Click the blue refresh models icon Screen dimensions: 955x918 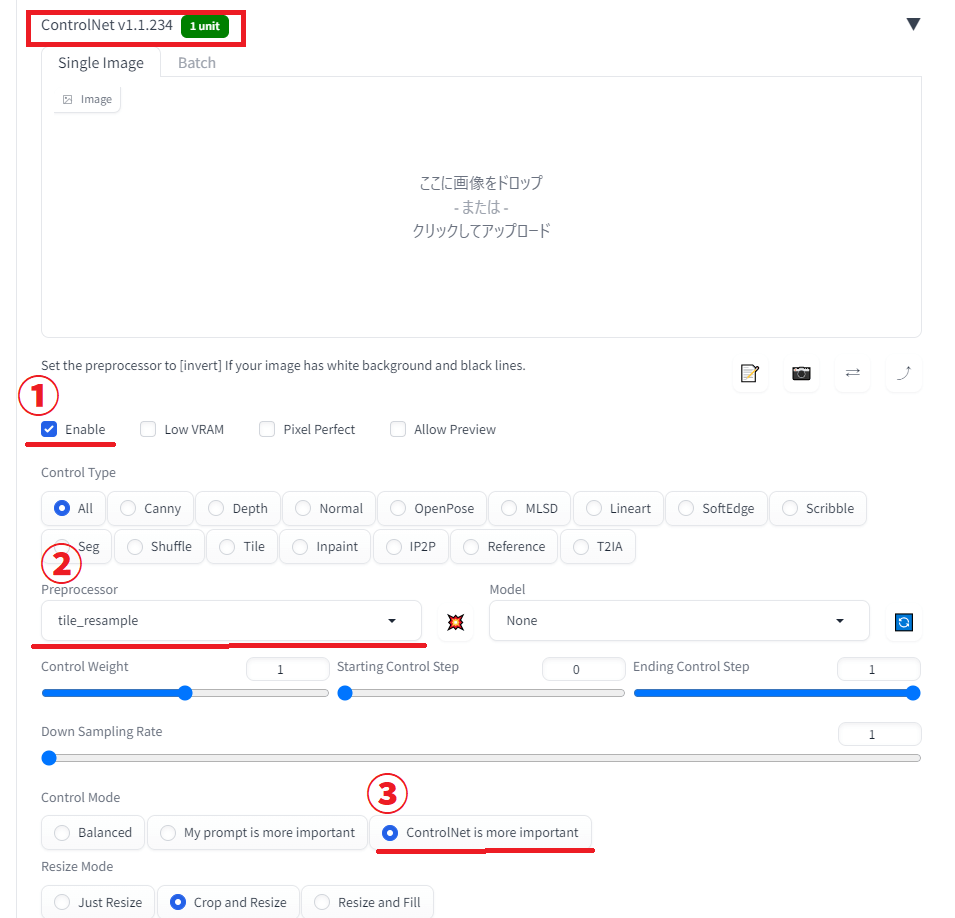pyautogui.click(x=904, y=621)
